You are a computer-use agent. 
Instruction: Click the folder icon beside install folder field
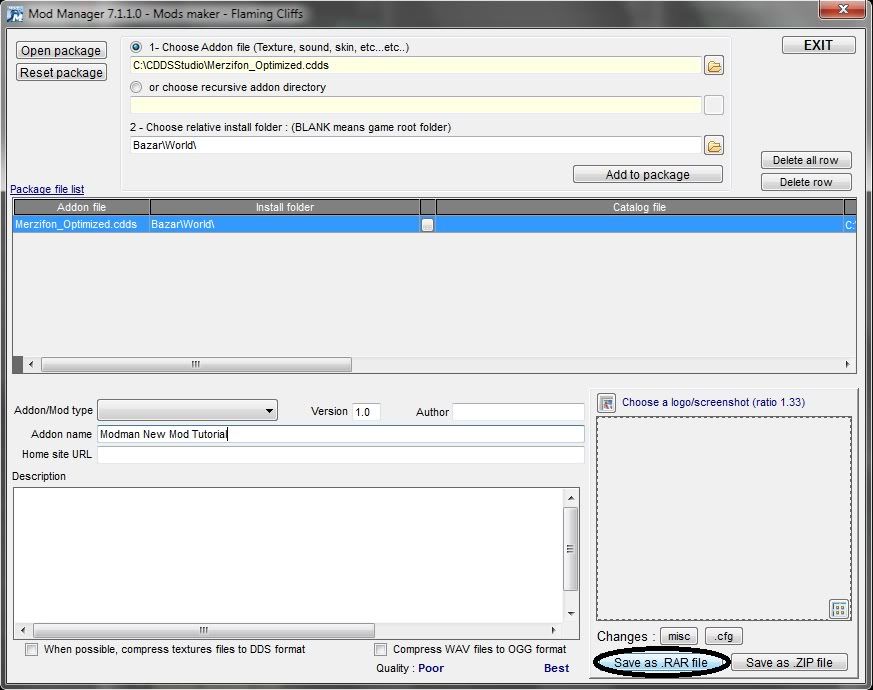pos(713,146)
